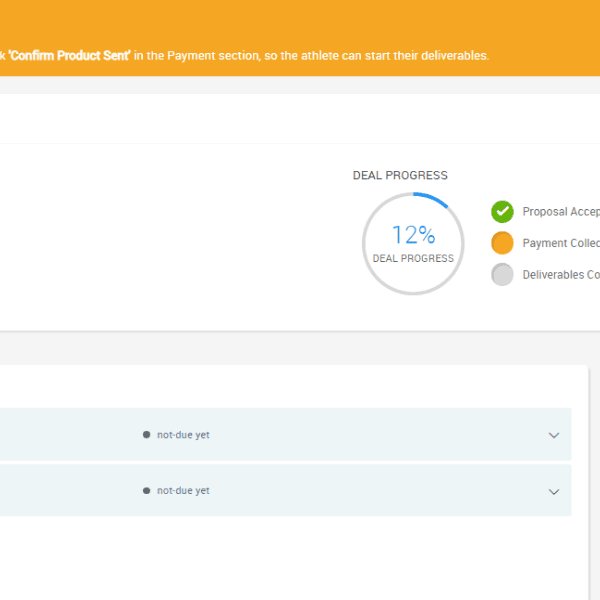Click the bold 'Confirm Product Sent' banner text
The image size is (600, 600).
[x=69, y=55]
